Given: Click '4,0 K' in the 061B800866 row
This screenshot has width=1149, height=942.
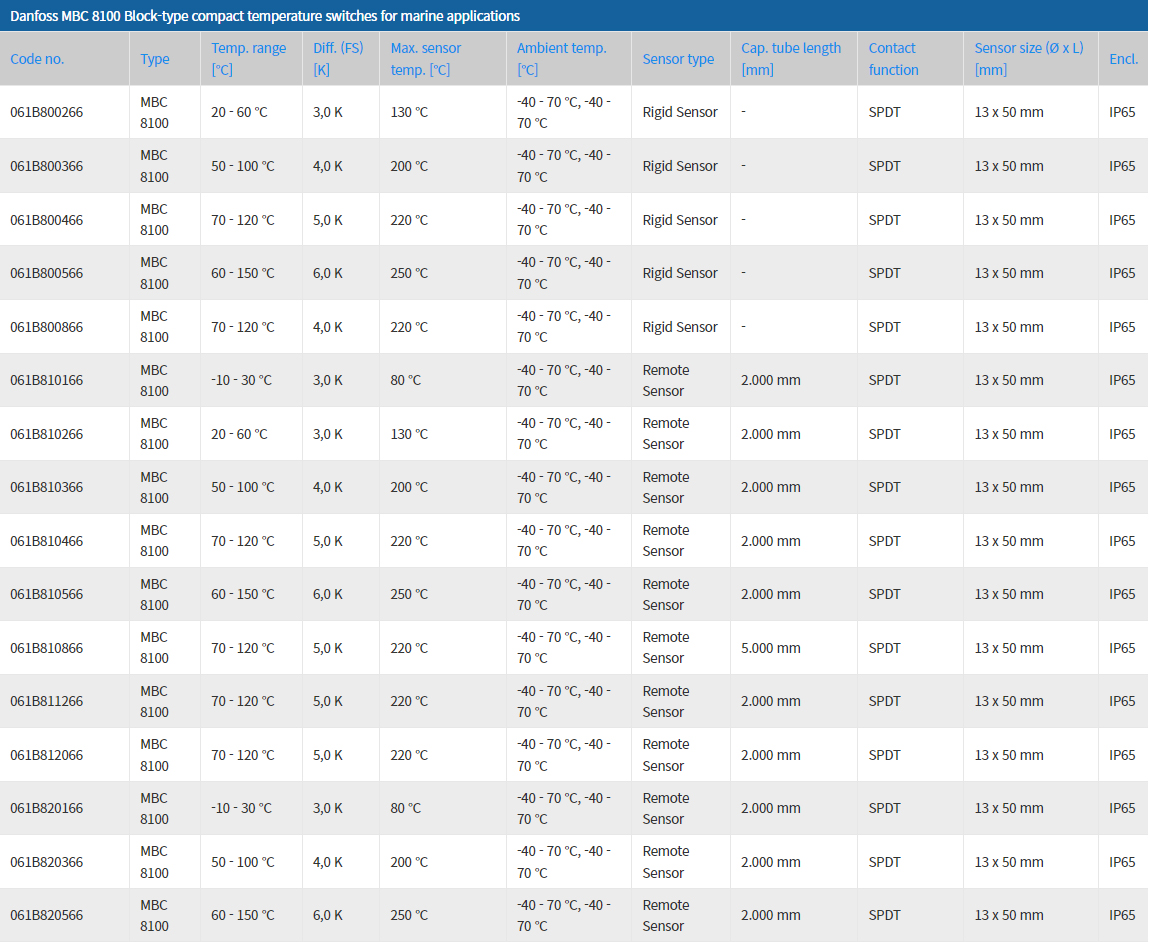Looking at the screenshot, I should [x=328, y=327].
